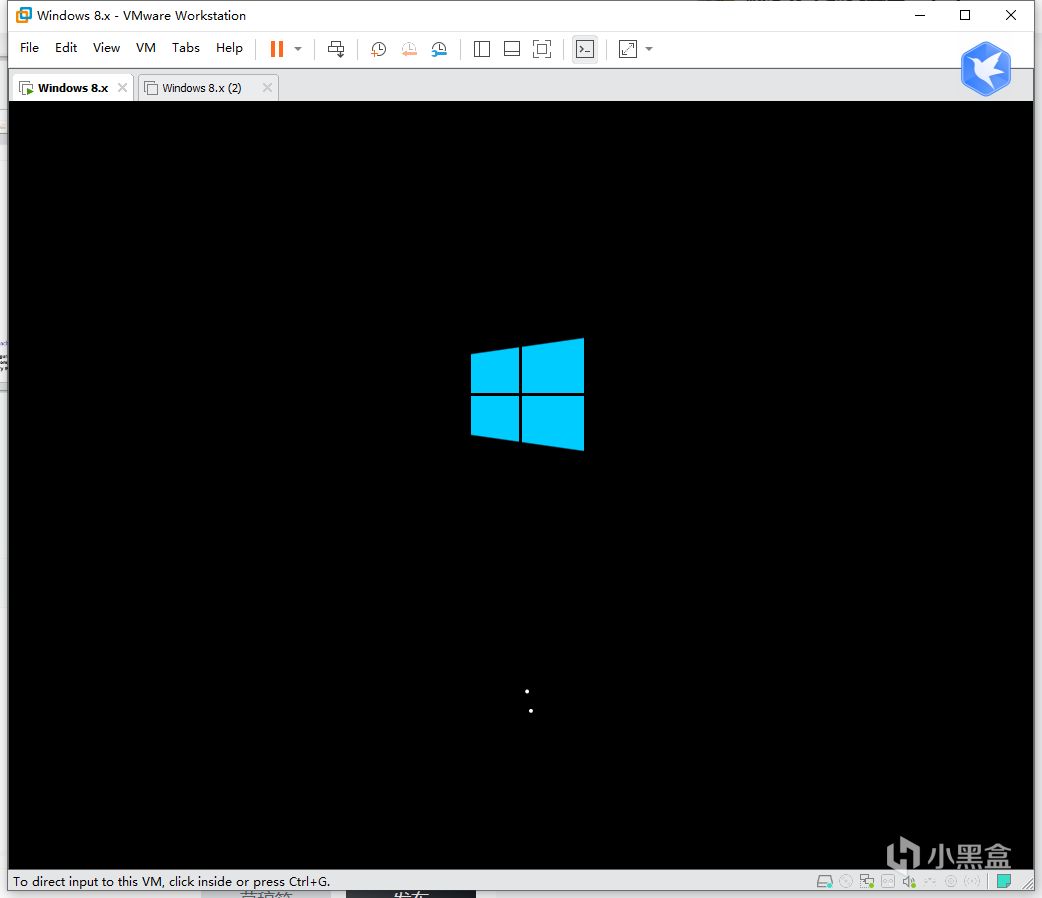The image size is (1042, 898).
Task: Open the Help menu
Action: [x=229, y=48]
